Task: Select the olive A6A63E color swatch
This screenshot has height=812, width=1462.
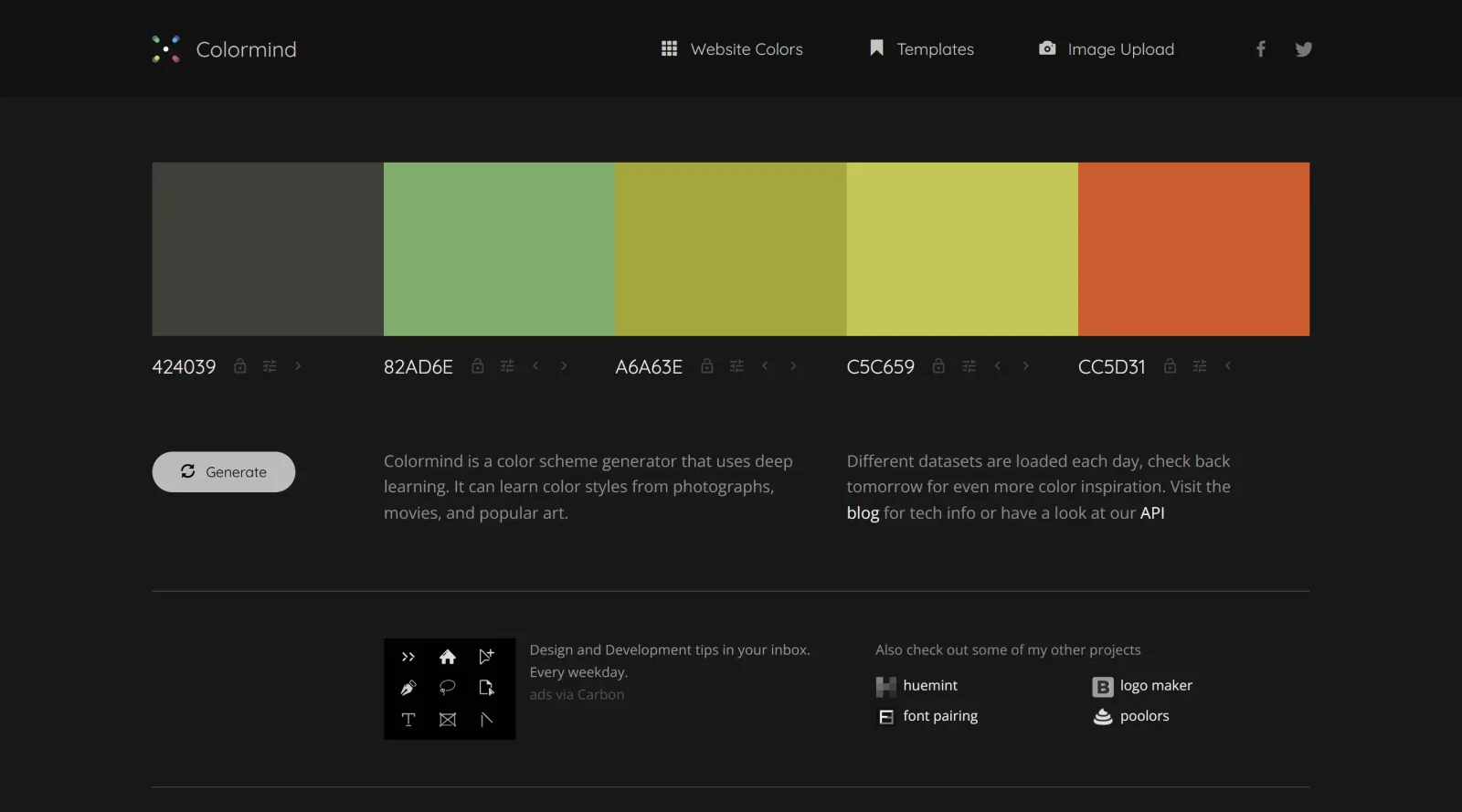Action: click(731, 249)
